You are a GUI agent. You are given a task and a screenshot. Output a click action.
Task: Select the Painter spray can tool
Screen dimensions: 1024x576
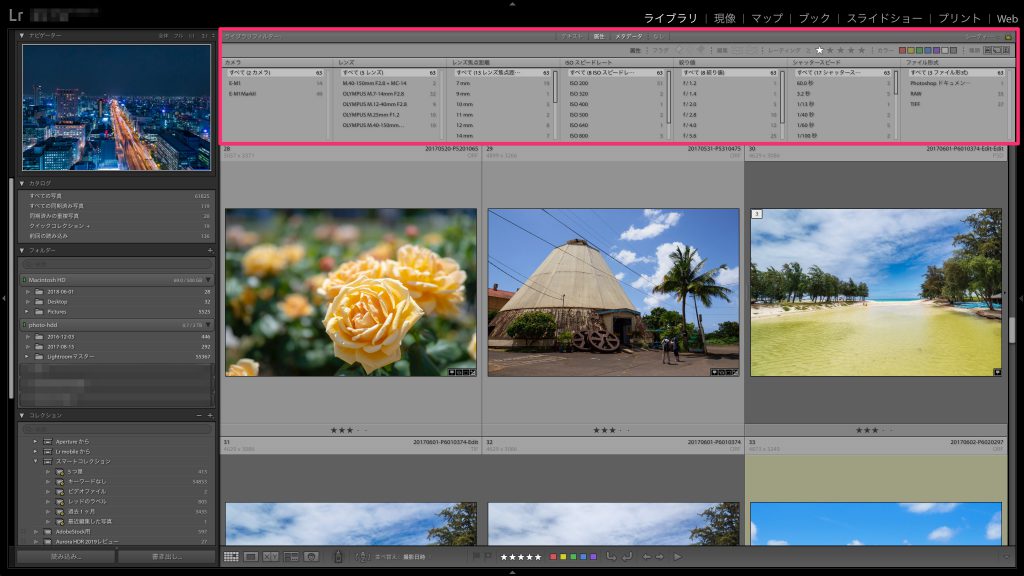click(338, 556)
